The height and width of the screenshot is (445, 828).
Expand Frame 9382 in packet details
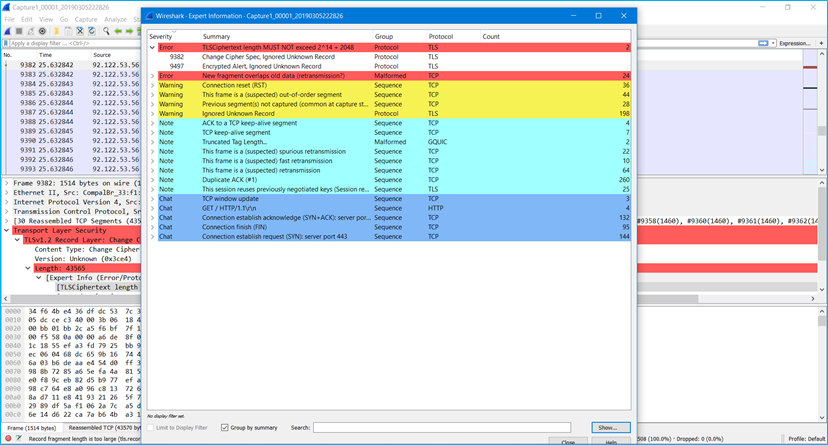coord(7,183)
